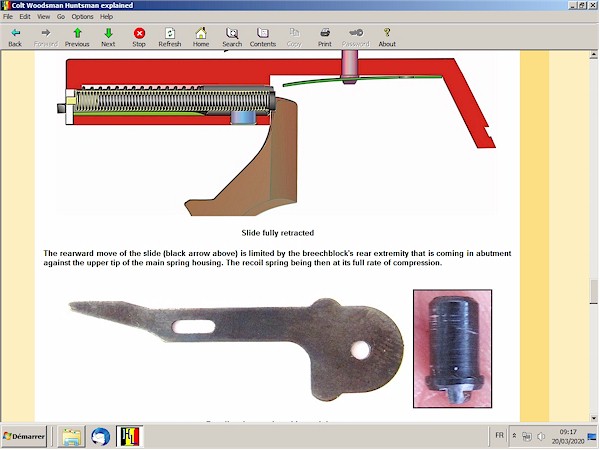
Task: Click the network tray icon
Action: tap(527, 436)
